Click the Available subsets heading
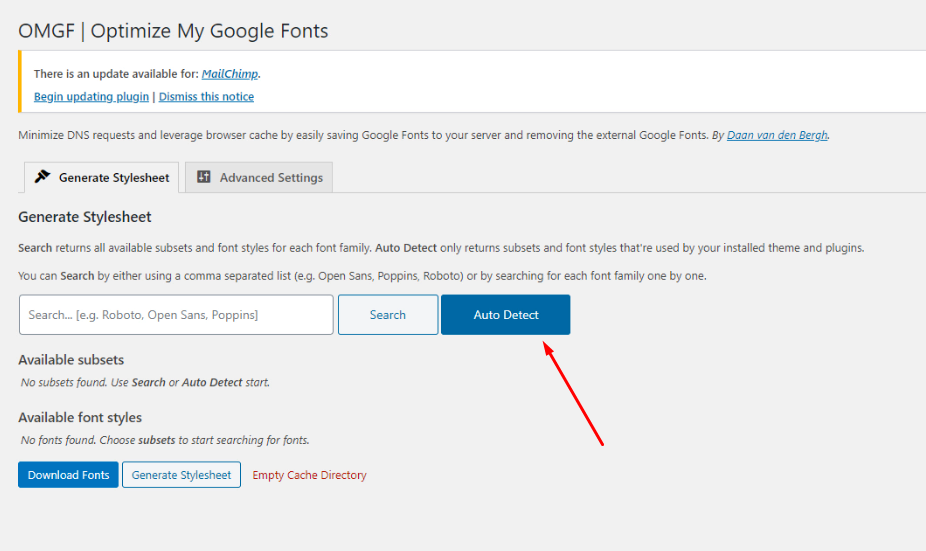The image size is (926, 551). pyautogui.click(x=71, y=360)
